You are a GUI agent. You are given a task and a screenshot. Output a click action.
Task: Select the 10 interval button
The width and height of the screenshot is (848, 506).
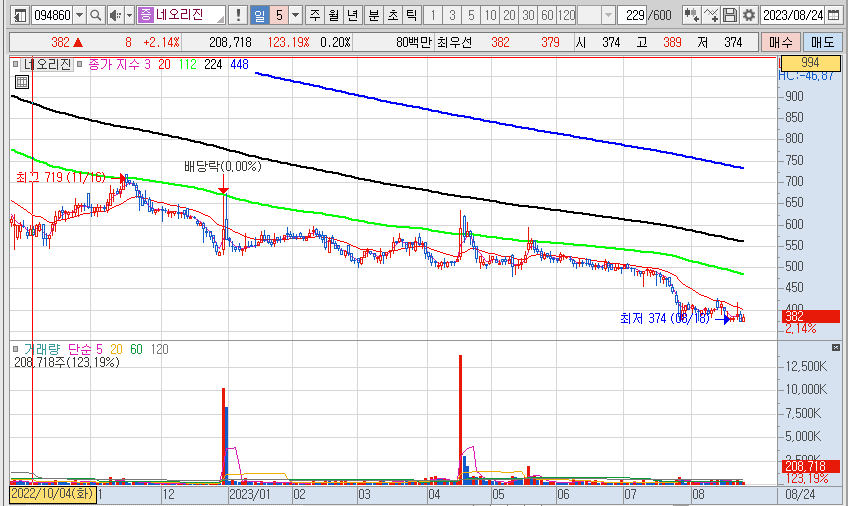490,15
